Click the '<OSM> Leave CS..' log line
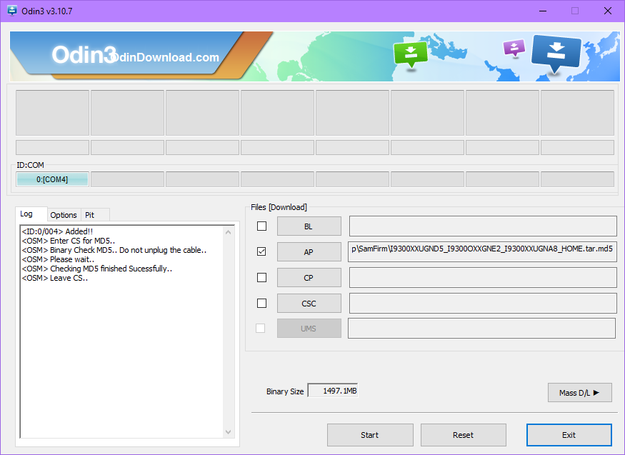Image resolution: width=625 pixels, height=455 pixels. point(55,278)
